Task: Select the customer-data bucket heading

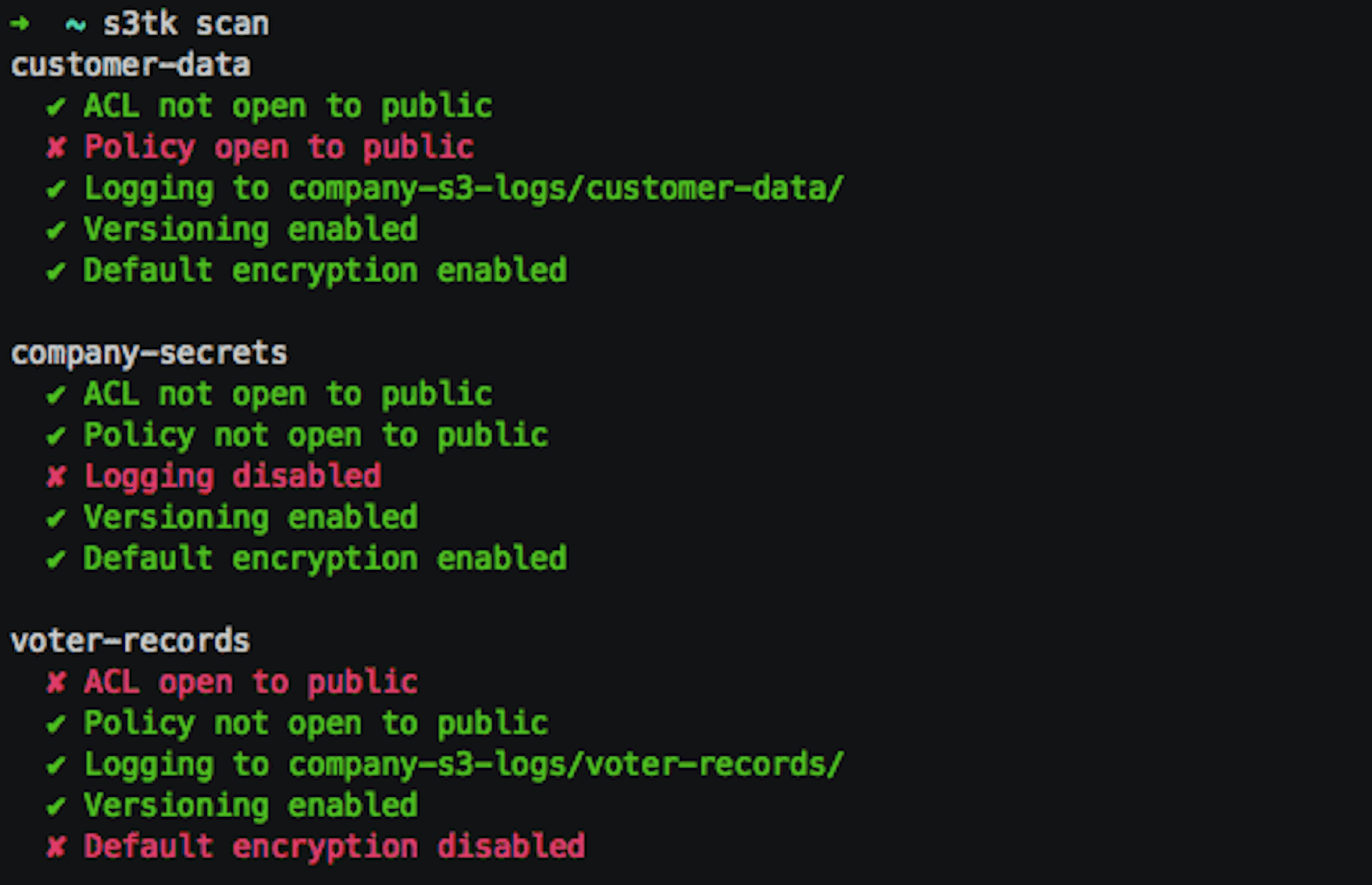Action: [x=131, y=65]
